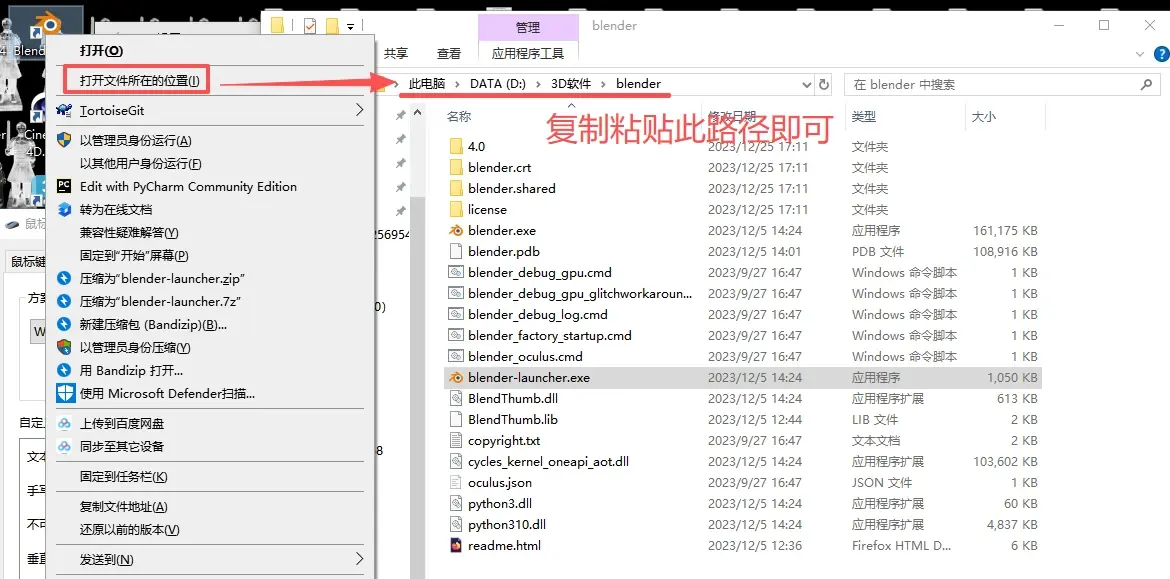
Task: Navigate to 3D软件 in the breadcrumb
Action: point(572,84)
